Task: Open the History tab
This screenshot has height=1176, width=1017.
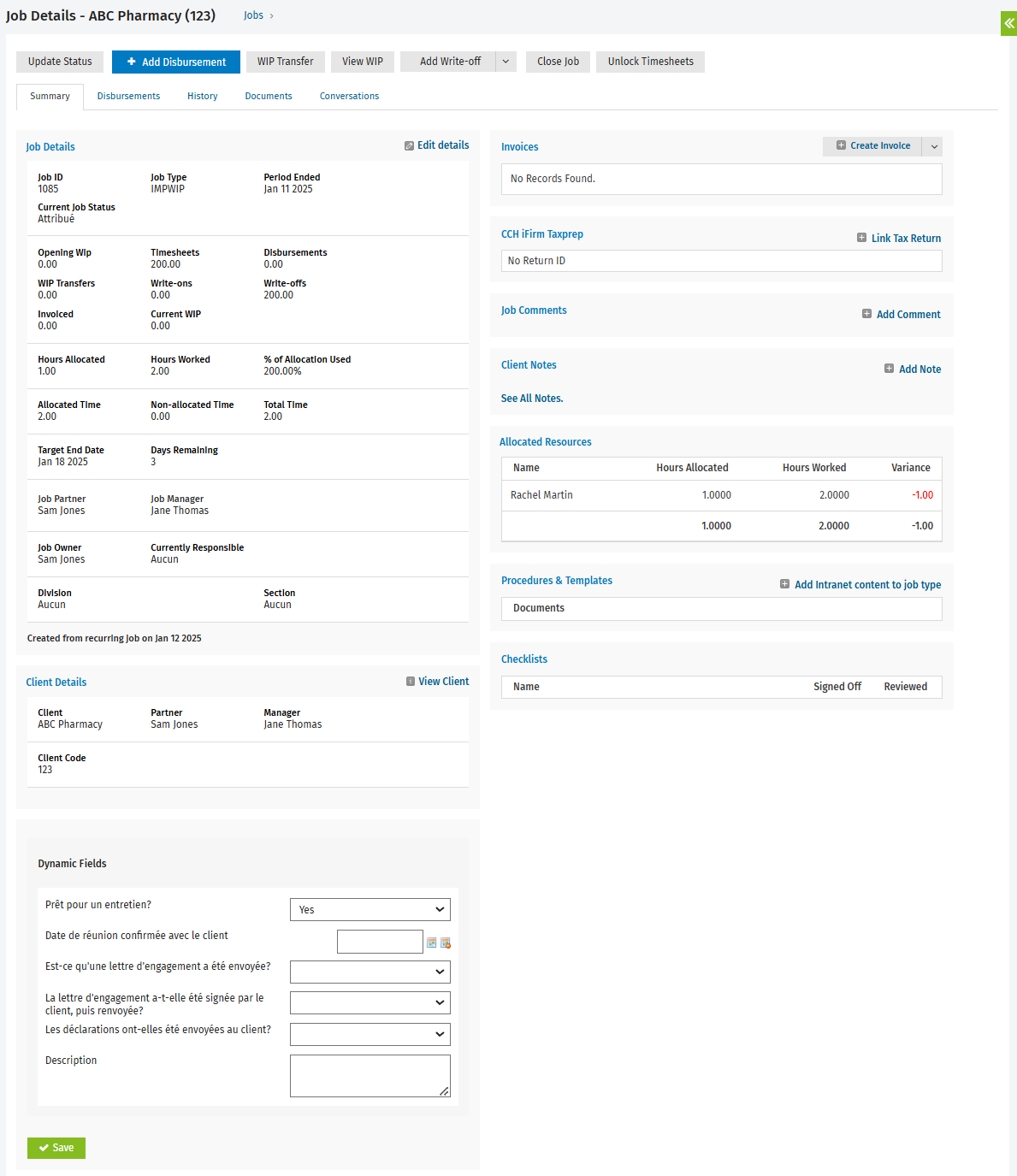Action: pos(203,97)
